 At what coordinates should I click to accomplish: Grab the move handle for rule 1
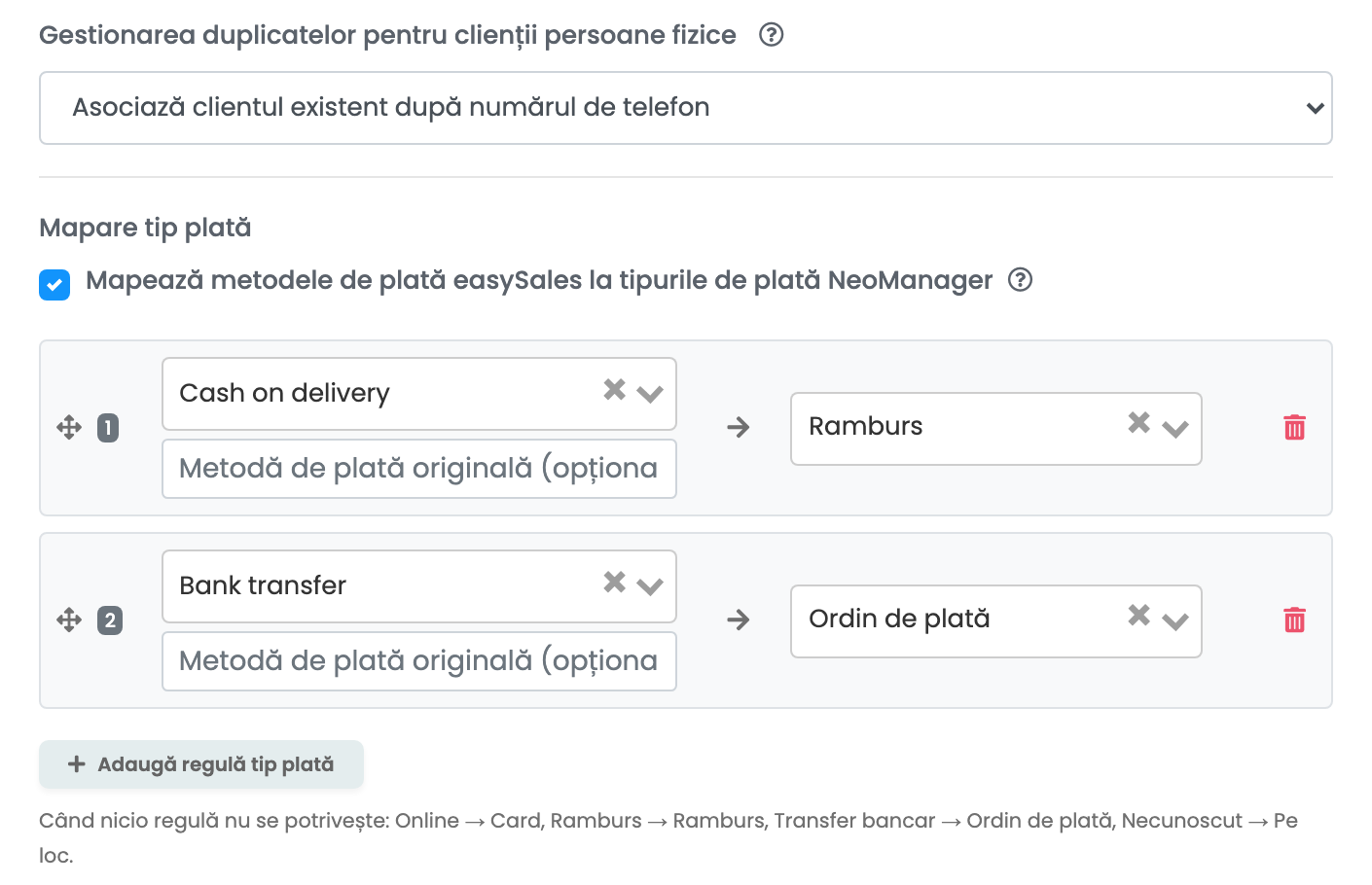(x=69, y=427)
